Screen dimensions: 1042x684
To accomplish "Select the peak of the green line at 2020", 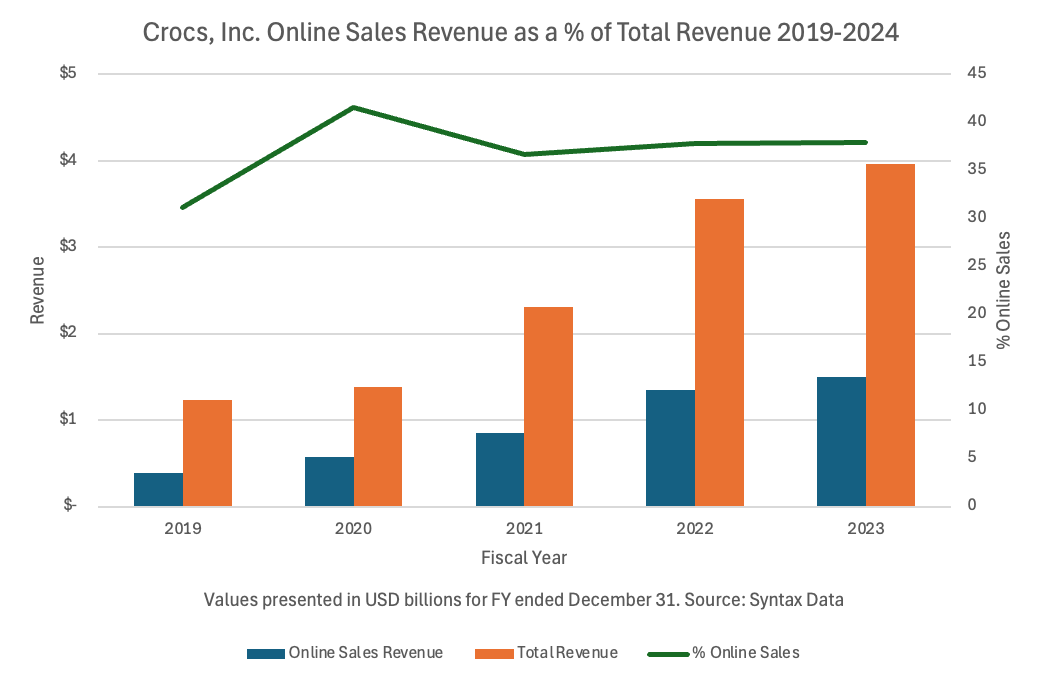I will [x=352, y=106].
